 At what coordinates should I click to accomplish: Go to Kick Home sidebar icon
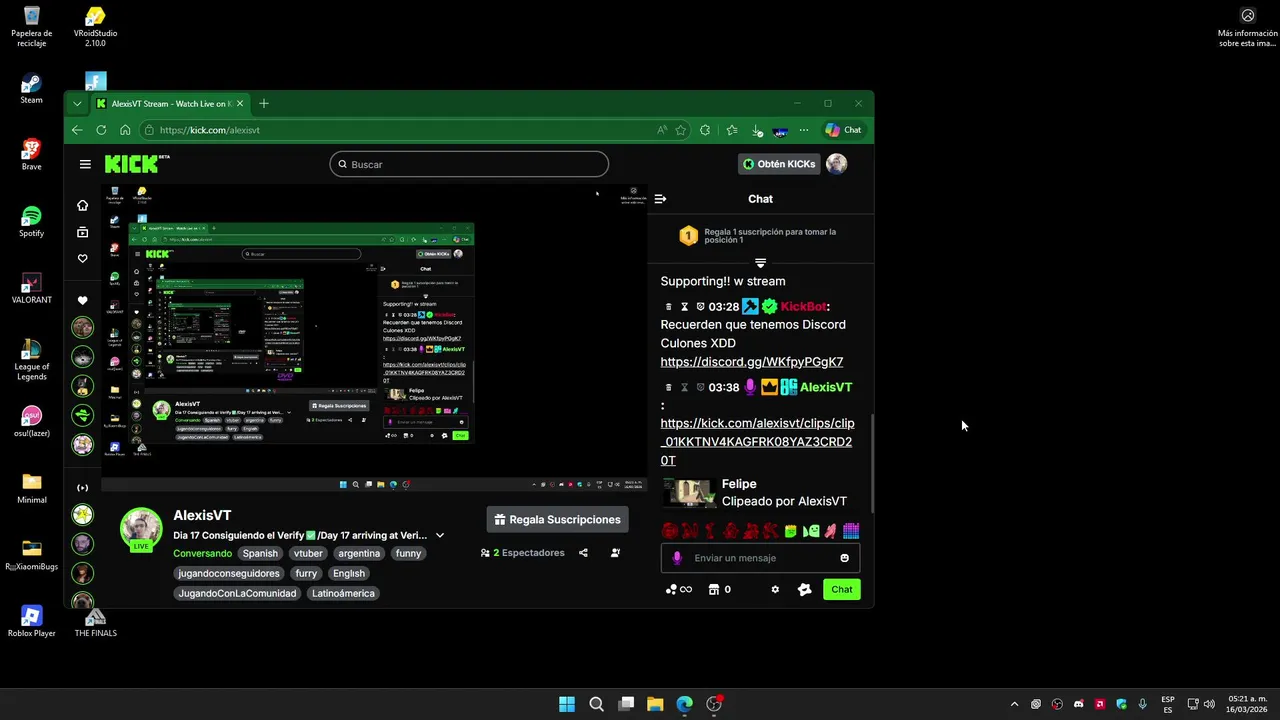click(x=82, y=205)
